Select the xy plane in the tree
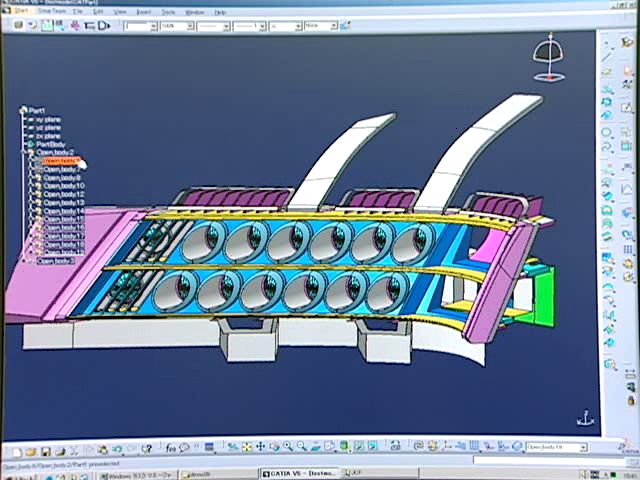 point(48,119)
